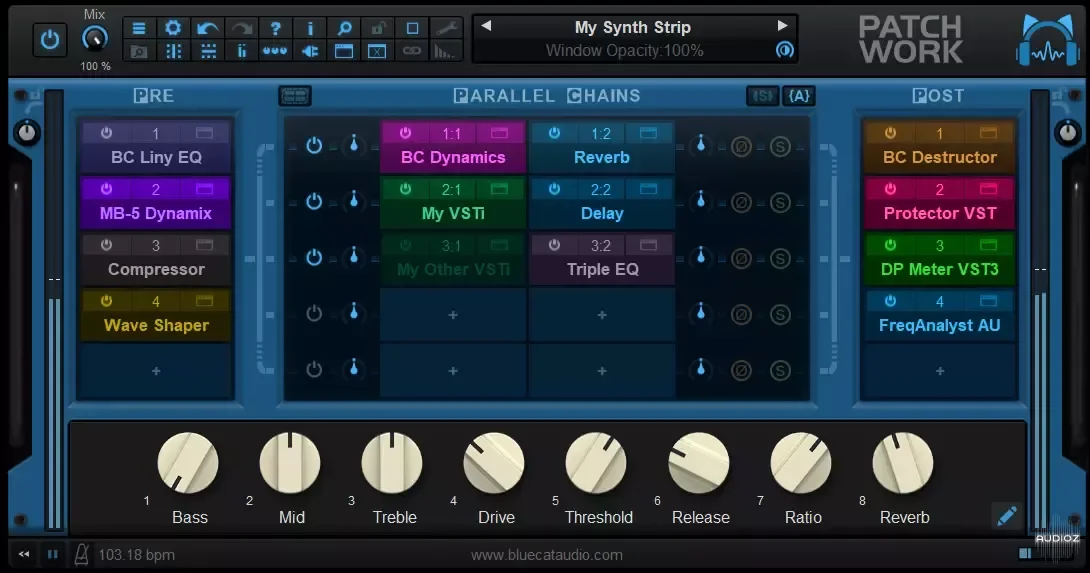This screenshot has height=573, width=1090.
Task: Click the descending level bars icon
Action: [x=444, y=51]
